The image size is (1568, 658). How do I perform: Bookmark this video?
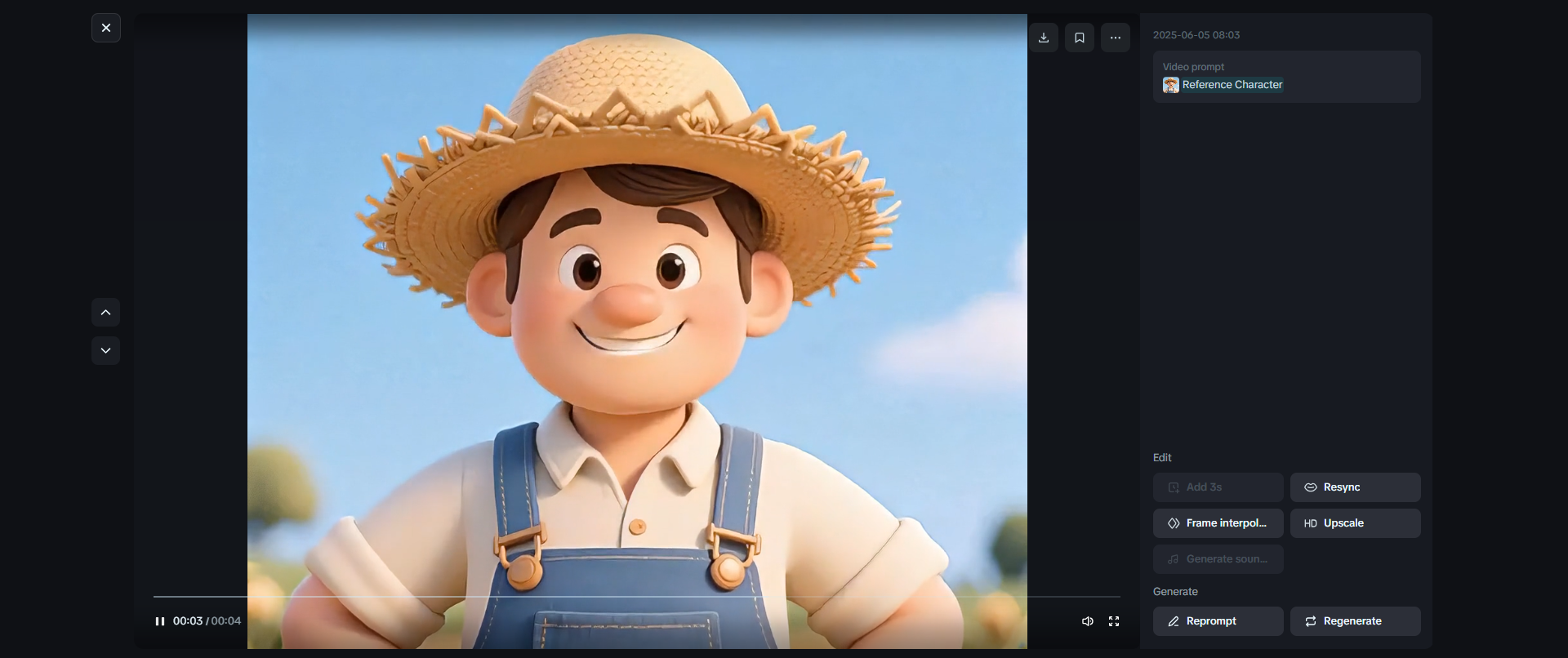[1080, 38]
